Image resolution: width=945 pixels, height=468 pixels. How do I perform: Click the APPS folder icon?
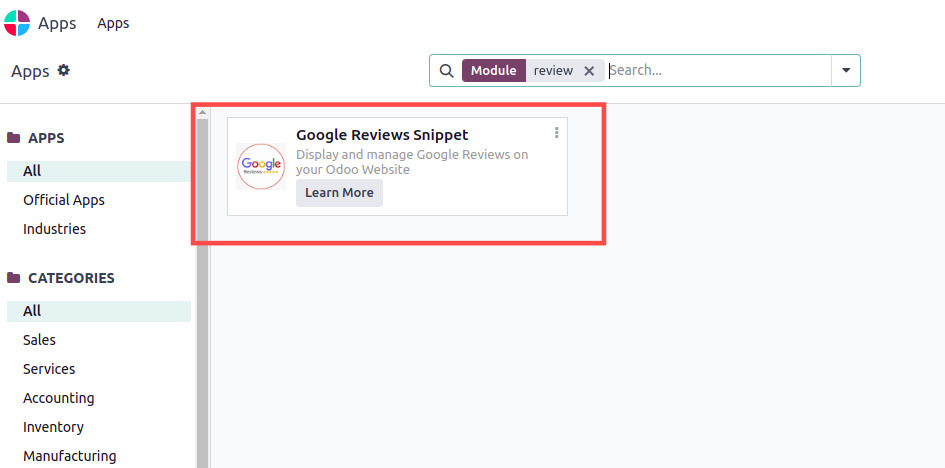pyautogui.click(x=13, y=138)
